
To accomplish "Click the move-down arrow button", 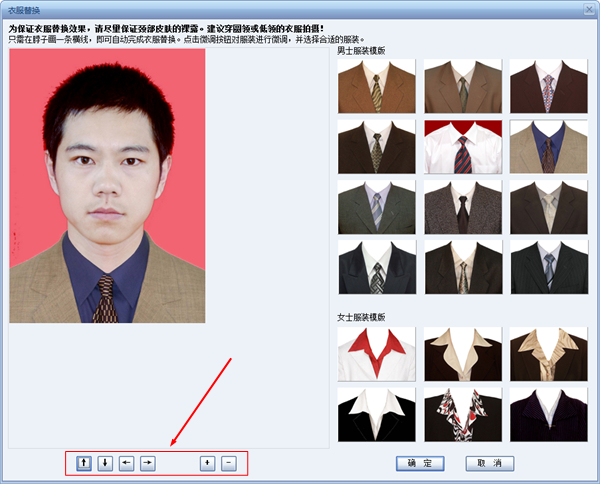I will click(105, 463).
